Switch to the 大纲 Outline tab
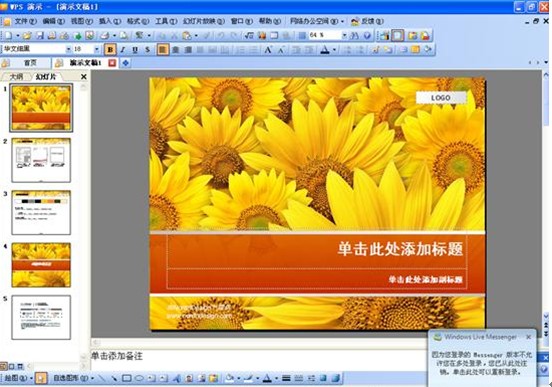Screen dimensions: 552x387 pos(16,76)
